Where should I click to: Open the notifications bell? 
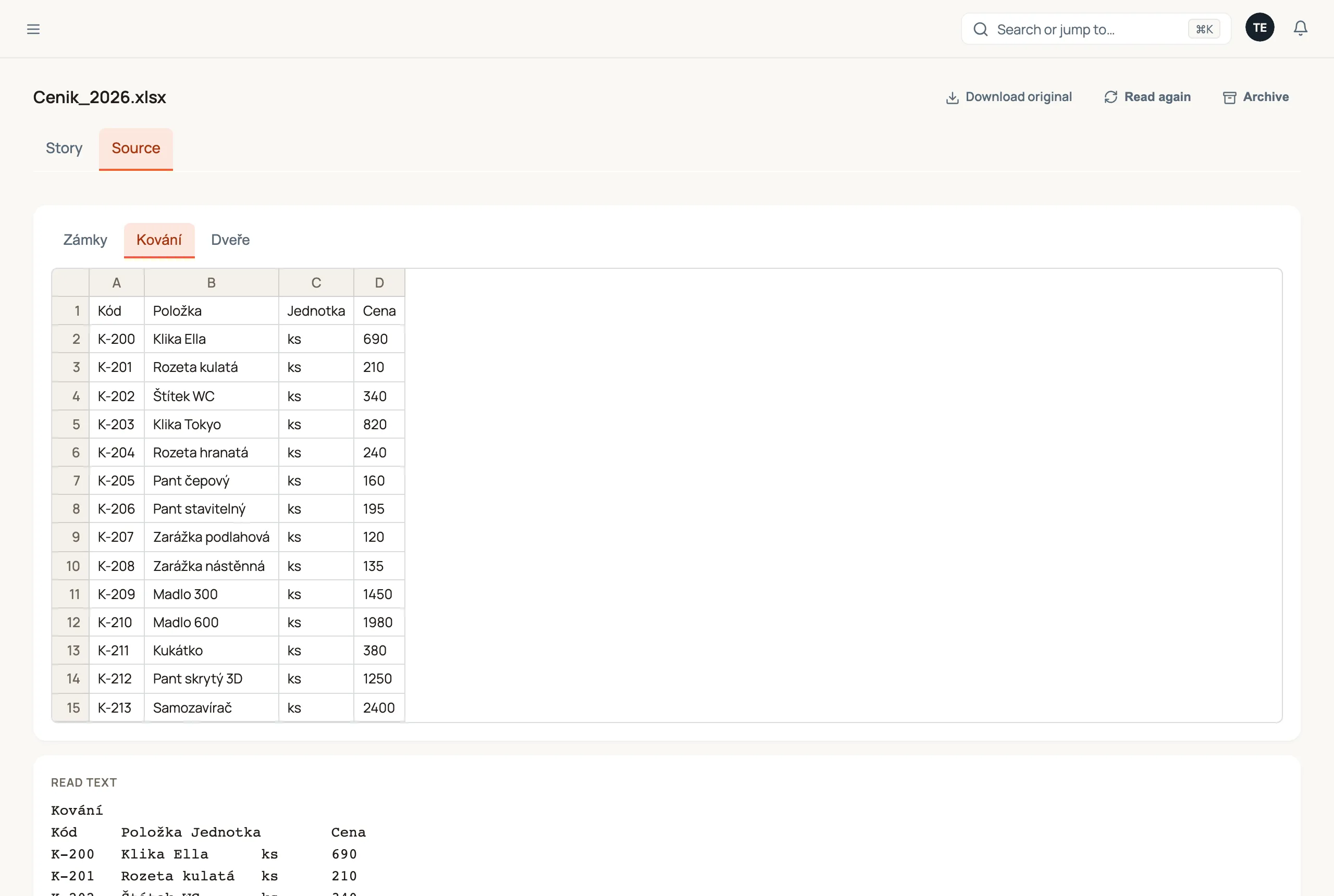coord(1300,28)
